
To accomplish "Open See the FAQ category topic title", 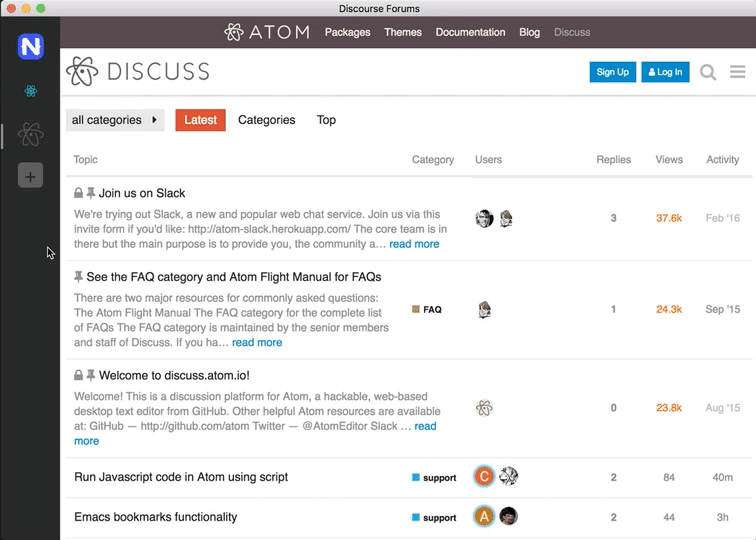I will pyautogui.click(x=234, y=277).
